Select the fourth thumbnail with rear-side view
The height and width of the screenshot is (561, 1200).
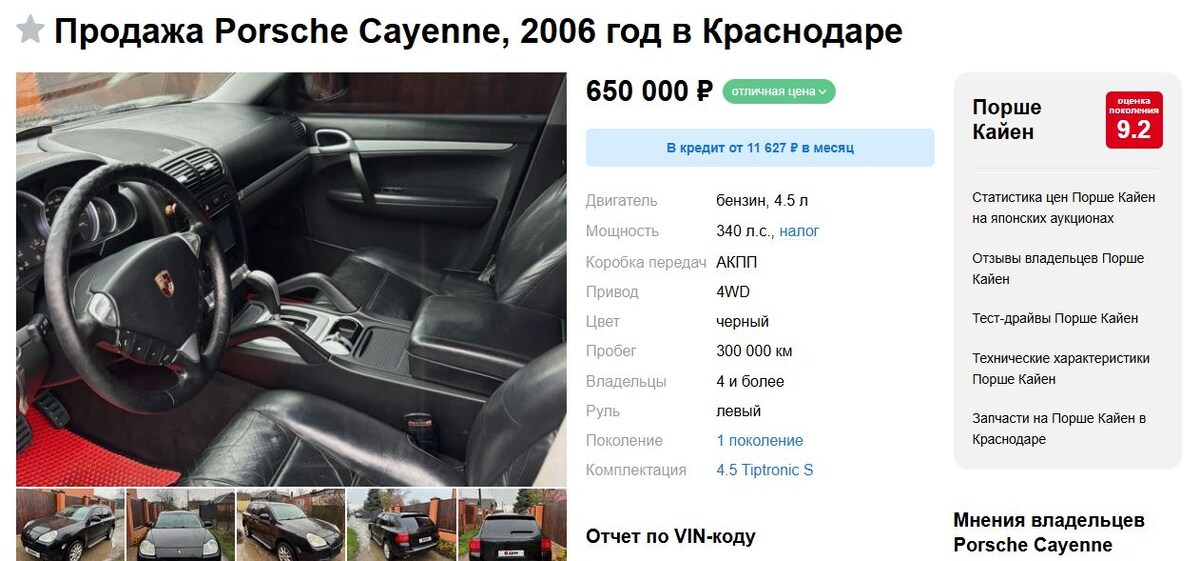pos(401,525)
